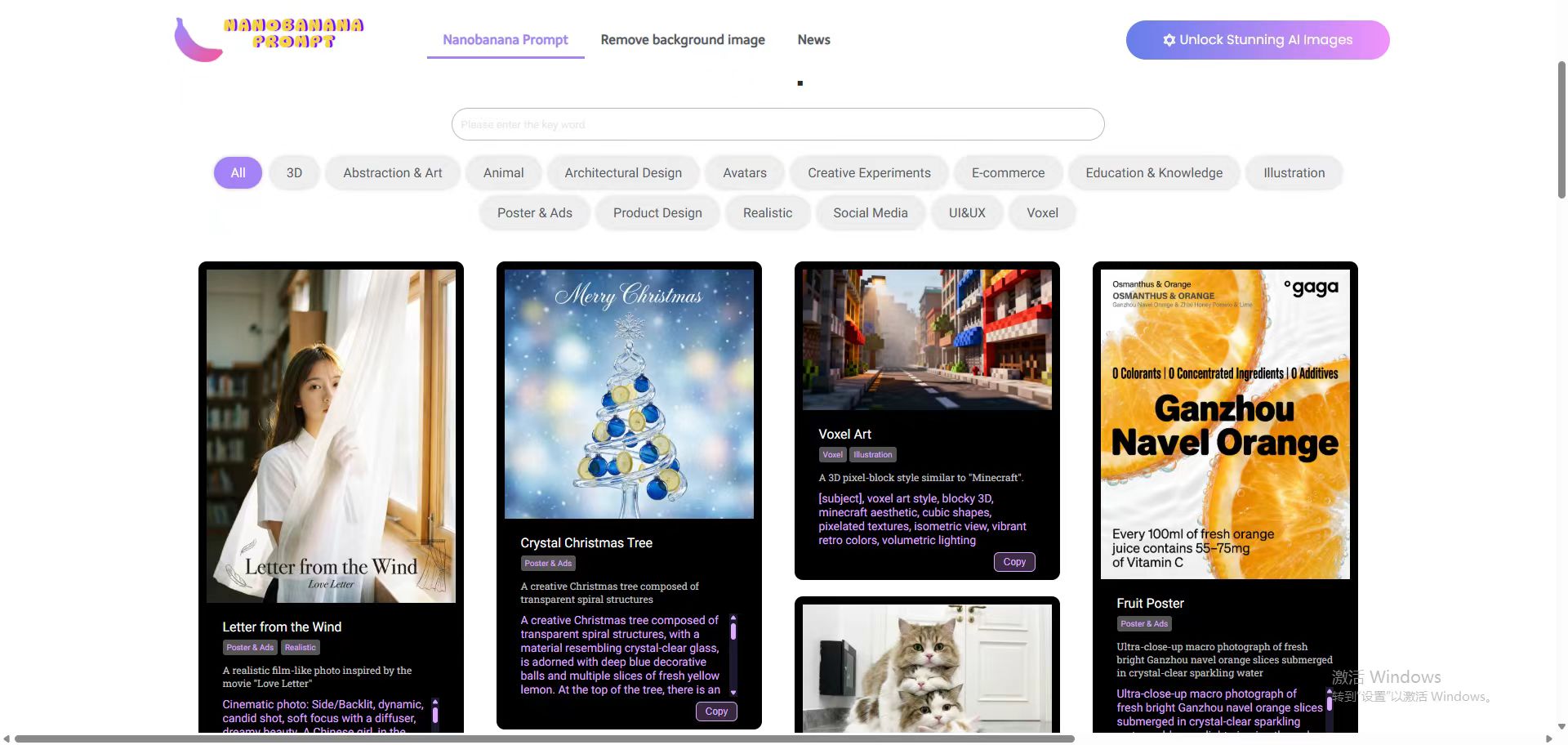
Task: Copy the Voxel Art prompt
Action: click(x=1013, y=562)
